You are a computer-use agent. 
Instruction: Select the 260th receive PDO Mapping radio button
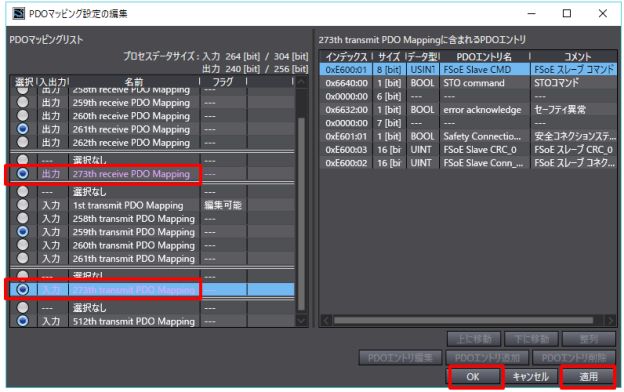coord(23,116)
